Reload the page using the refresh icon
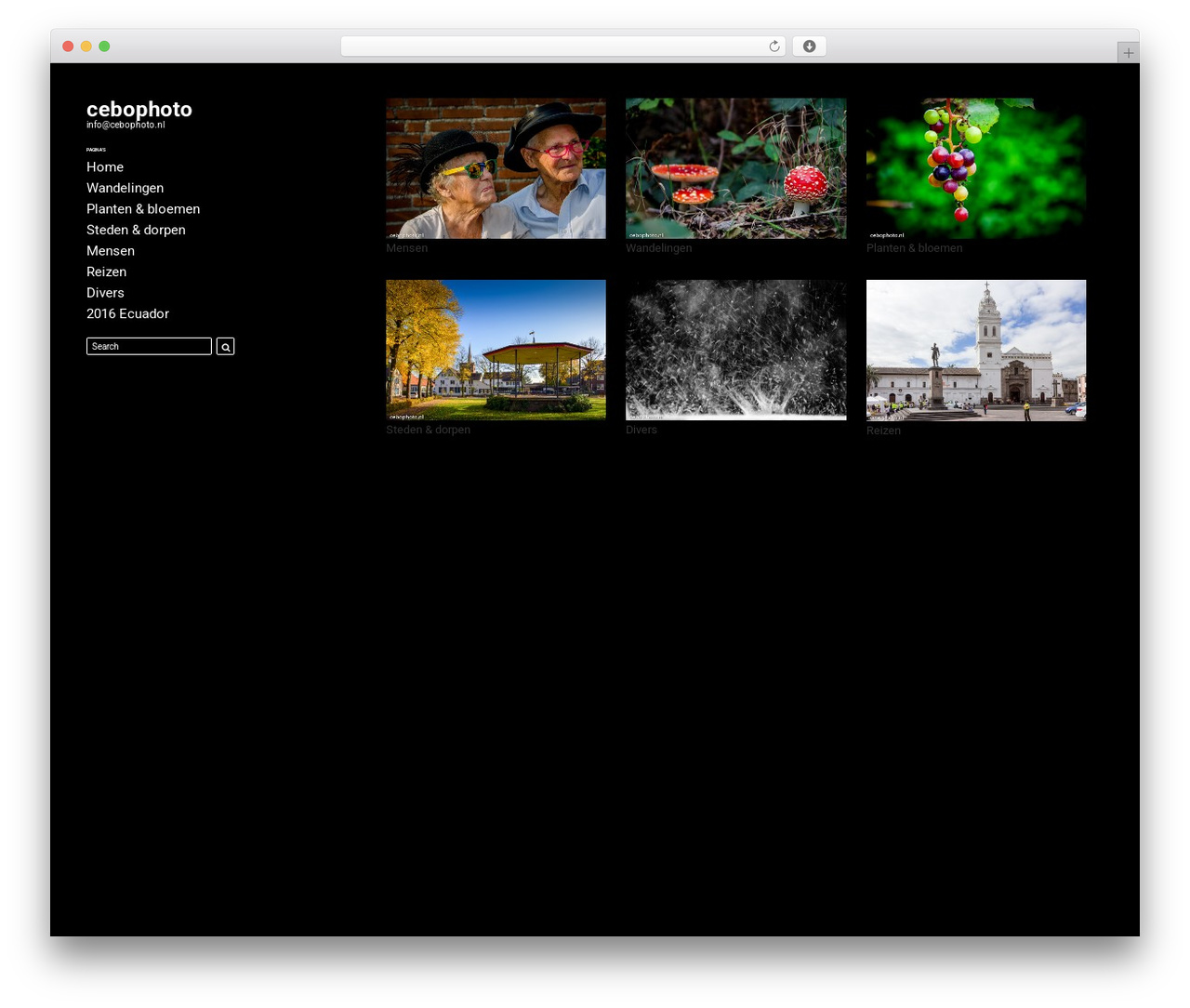Screen dimensions: 1190x1008 (773, 46)
